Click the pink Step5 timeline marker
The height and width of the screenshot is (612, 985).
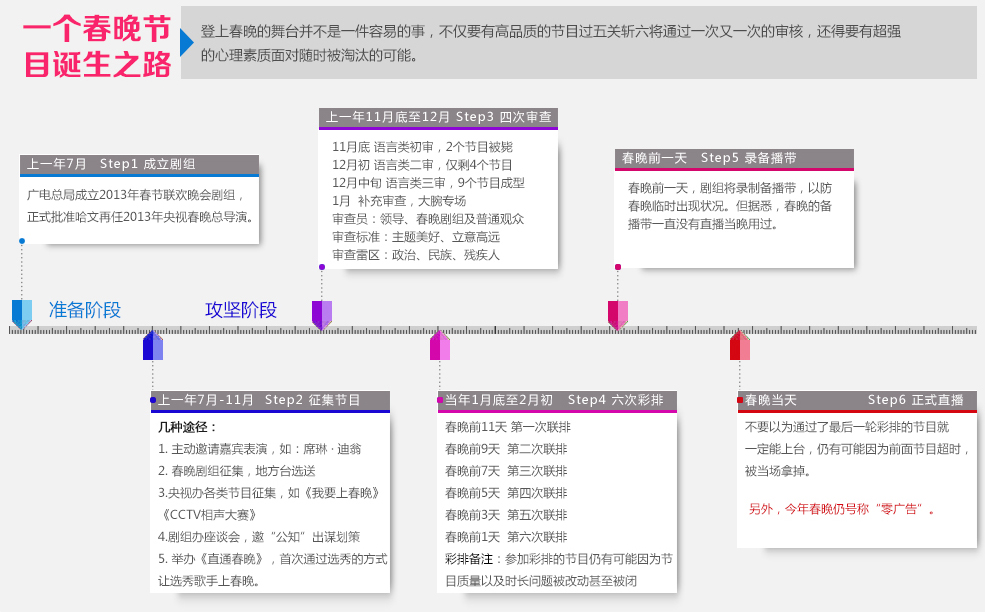click(618, 313)
